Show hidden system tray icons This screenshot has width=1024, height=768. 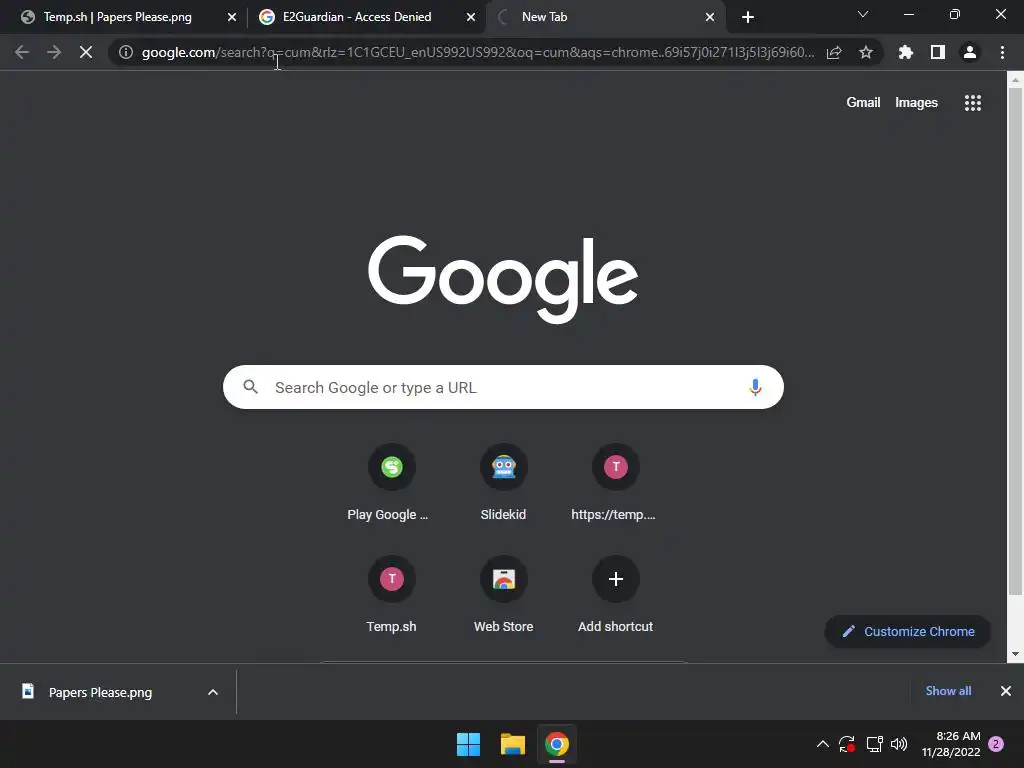[823, 744]
